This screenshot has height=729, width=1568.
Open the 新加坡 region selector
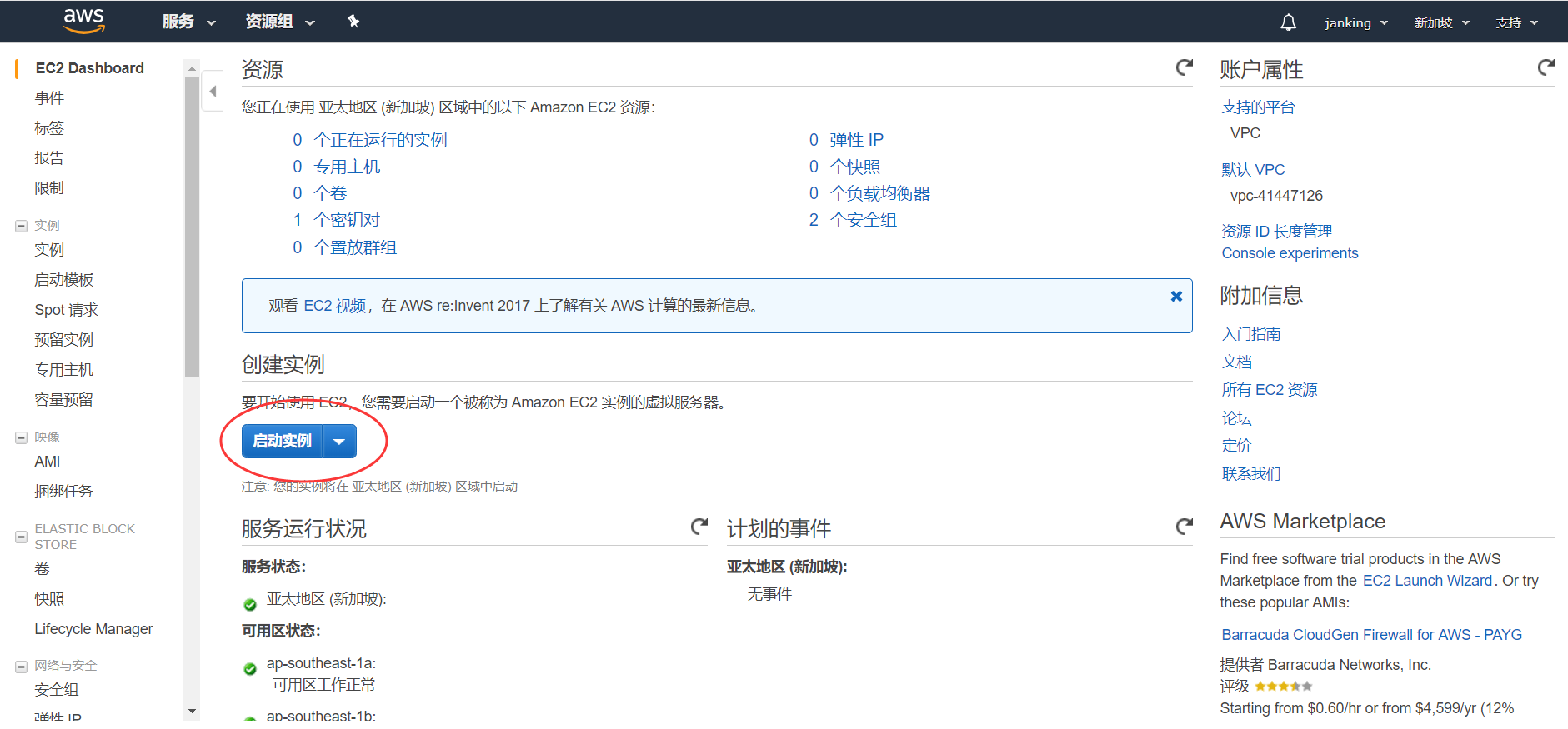pyautogui.click(x=1442, y=23)
